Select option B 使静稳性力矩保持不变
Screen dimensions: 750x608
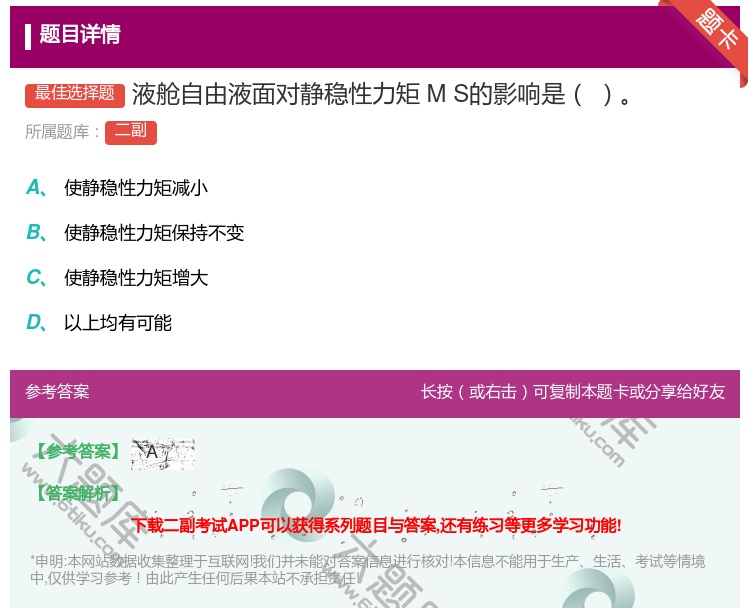[135, 232]
